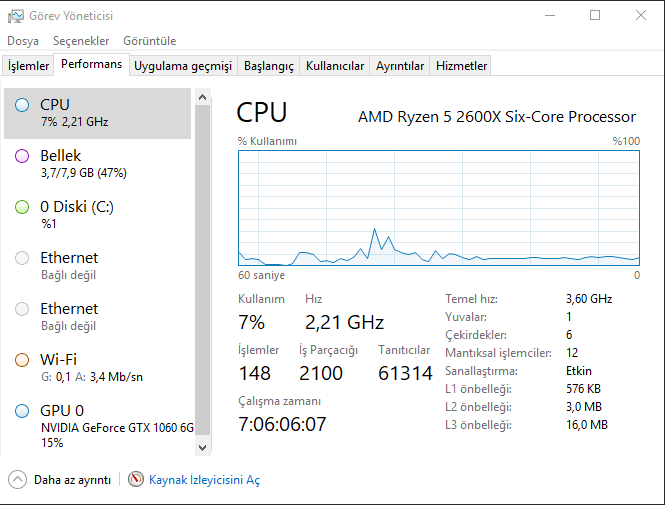Click the CPU usage graph area

(438, 207)
